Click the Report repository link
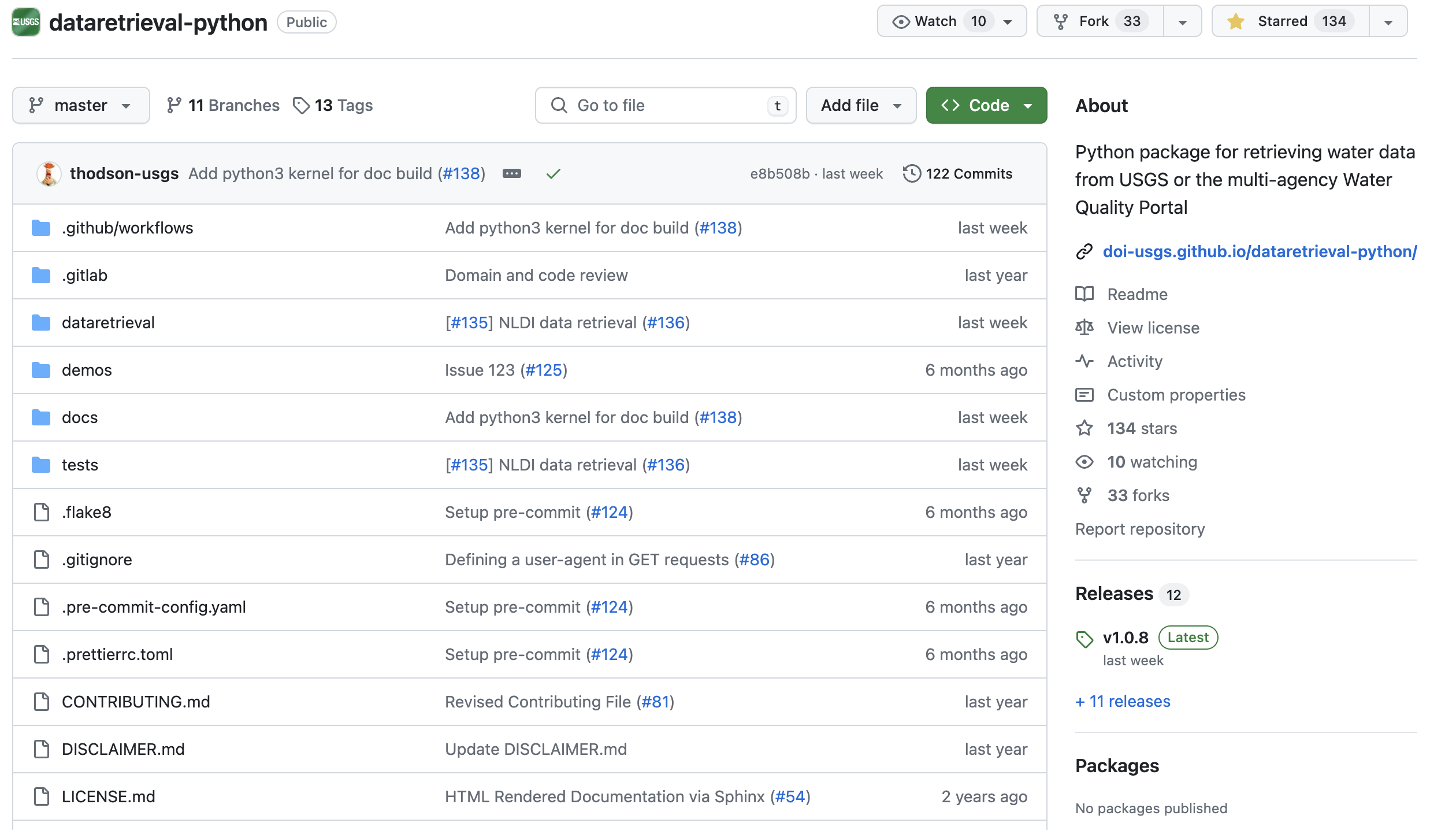This screenshot has height=830, width=1456. pyautogui.click(x=1140, y=529)
